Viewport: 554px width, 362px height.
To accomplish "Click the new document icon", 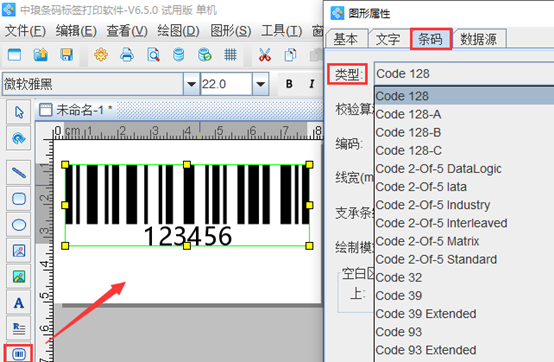I will click(14, 55).
